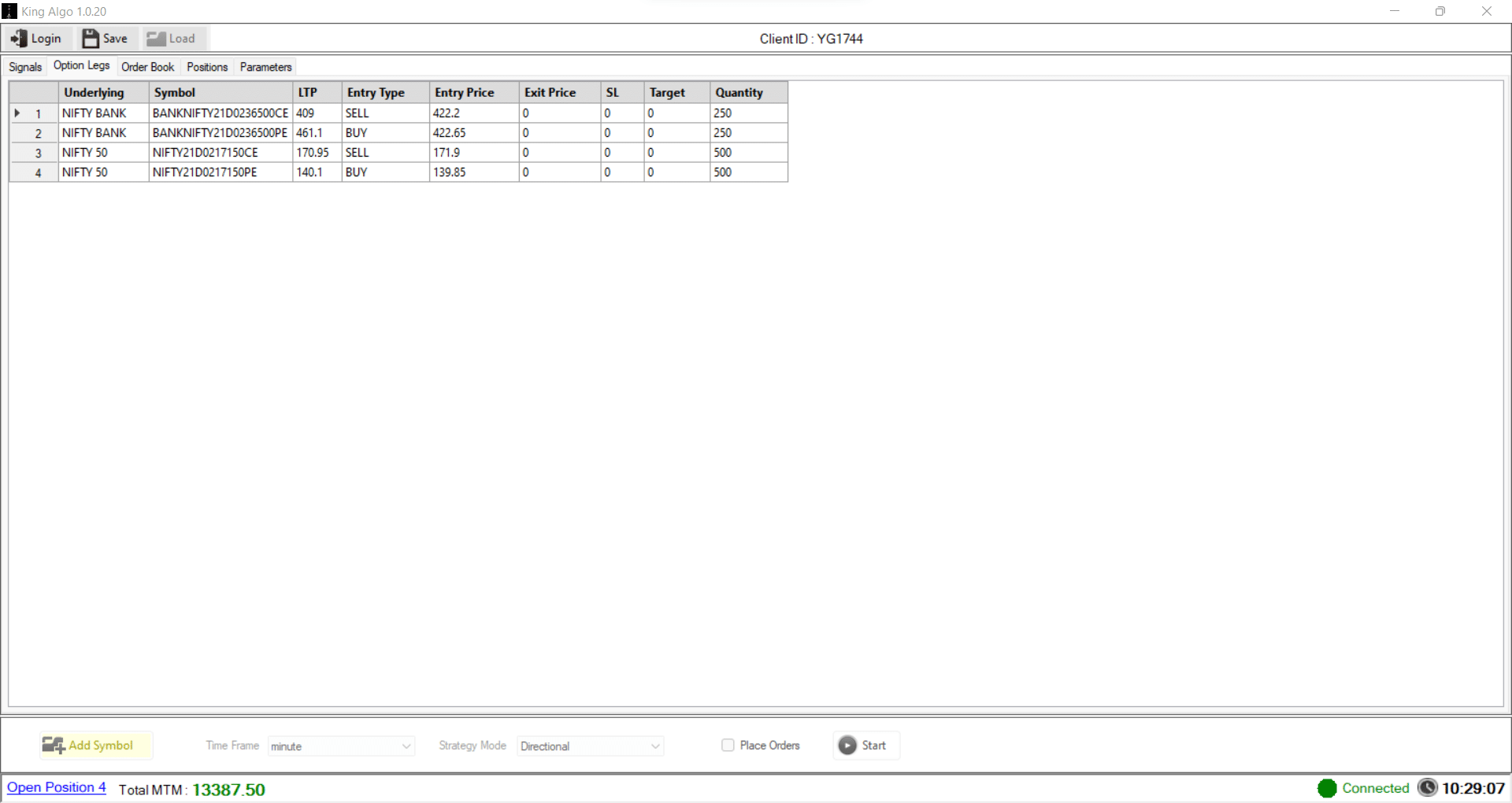1512x803 pixels.
Task: Click the Load folder icon
Action: click(156, 39)
